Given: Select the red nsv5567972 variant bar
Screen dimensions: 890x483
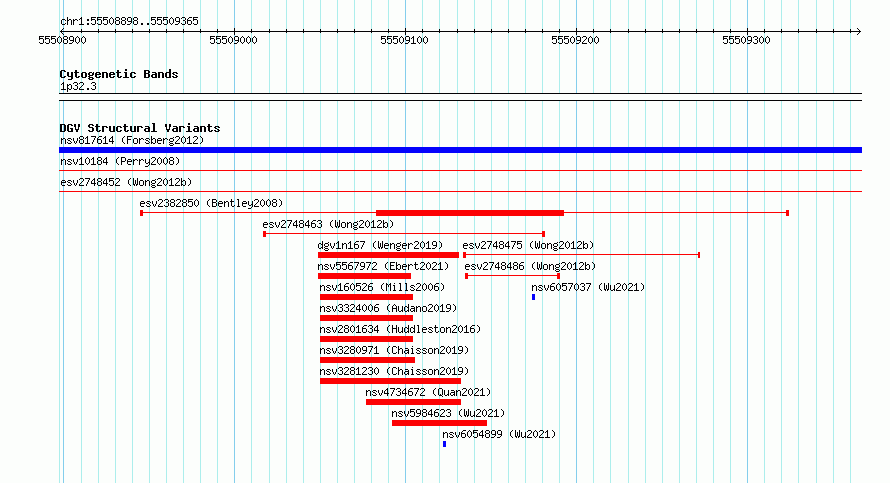Looking at the screenshot, I should [364, 276].
